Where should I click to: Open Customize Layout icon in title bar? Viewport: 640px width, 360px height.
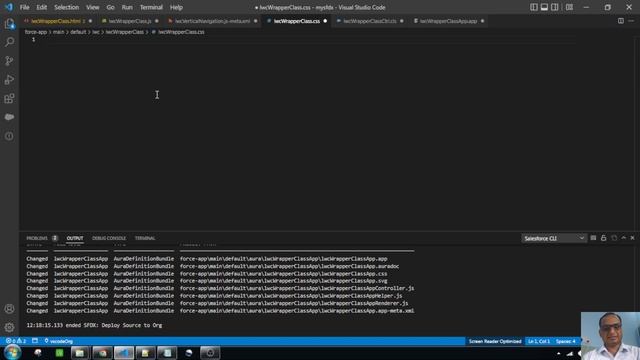569,7
